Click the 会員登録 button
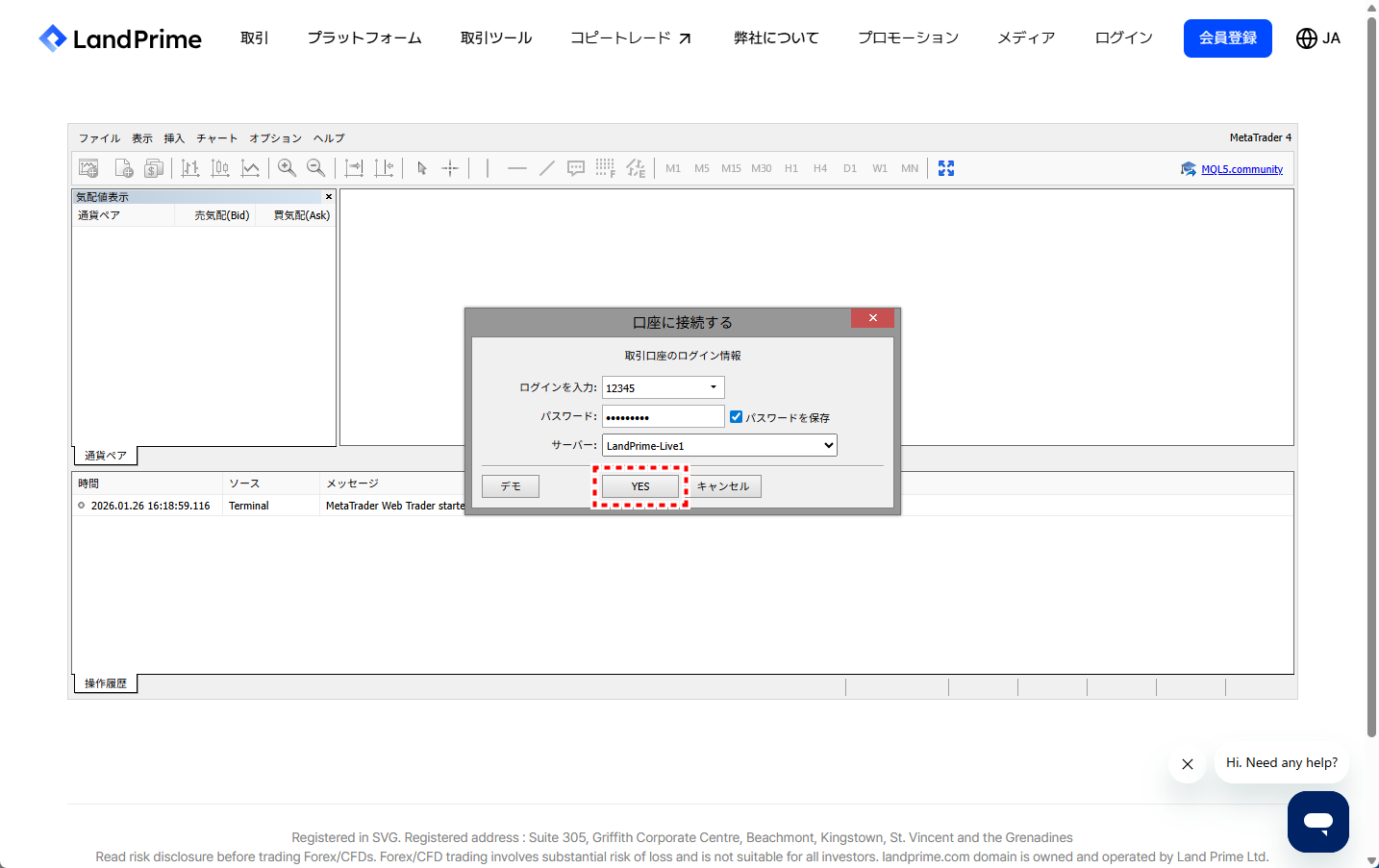 [1228, 38]
